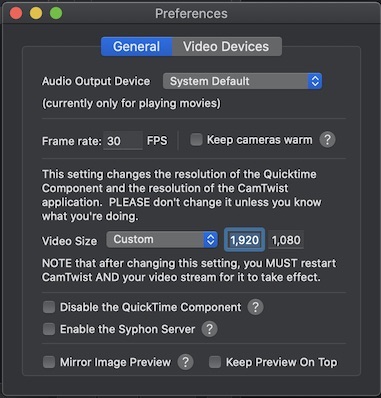Click the Audio Output Device dropdown arrows
Viewport: 381px width, 398px height.
point(315,81)
